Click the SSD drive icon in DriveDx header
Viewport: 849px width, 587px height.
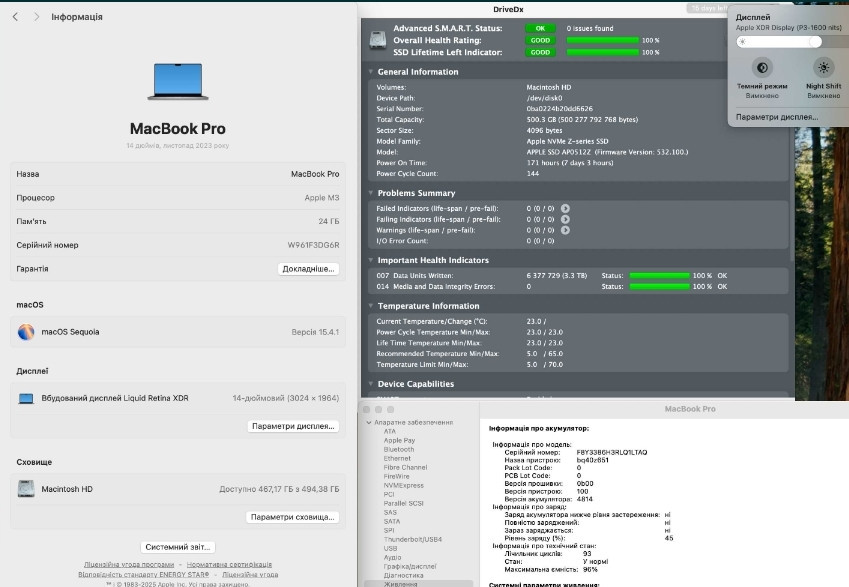tap(378, 40)
